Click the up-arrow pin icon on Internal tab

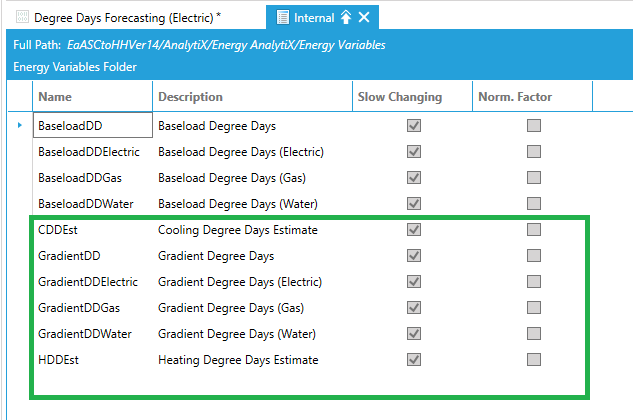click(346, 17)
